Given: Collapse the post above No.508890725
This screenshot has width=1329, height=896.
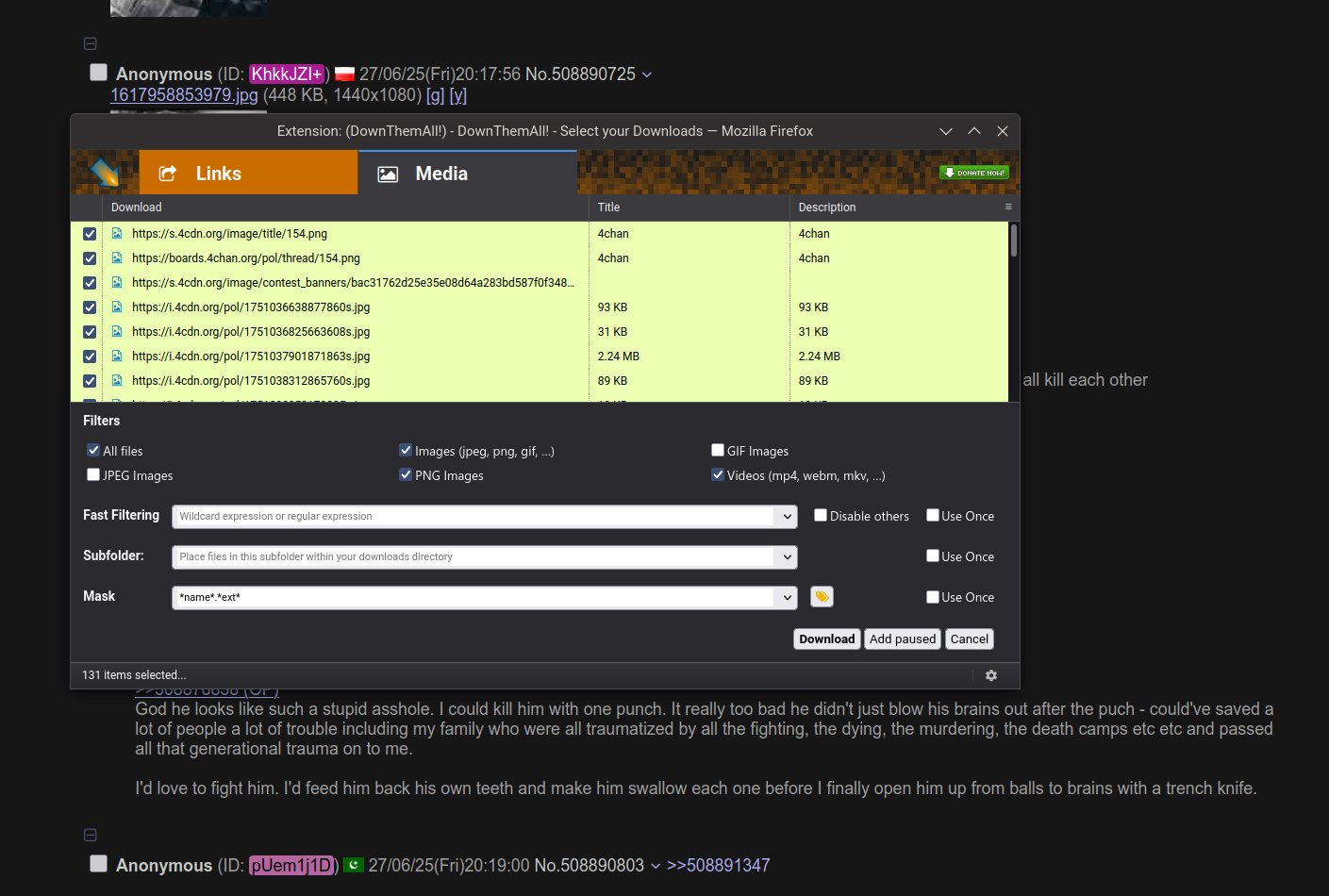Looking at the screenshot, I should coord(91,43).
